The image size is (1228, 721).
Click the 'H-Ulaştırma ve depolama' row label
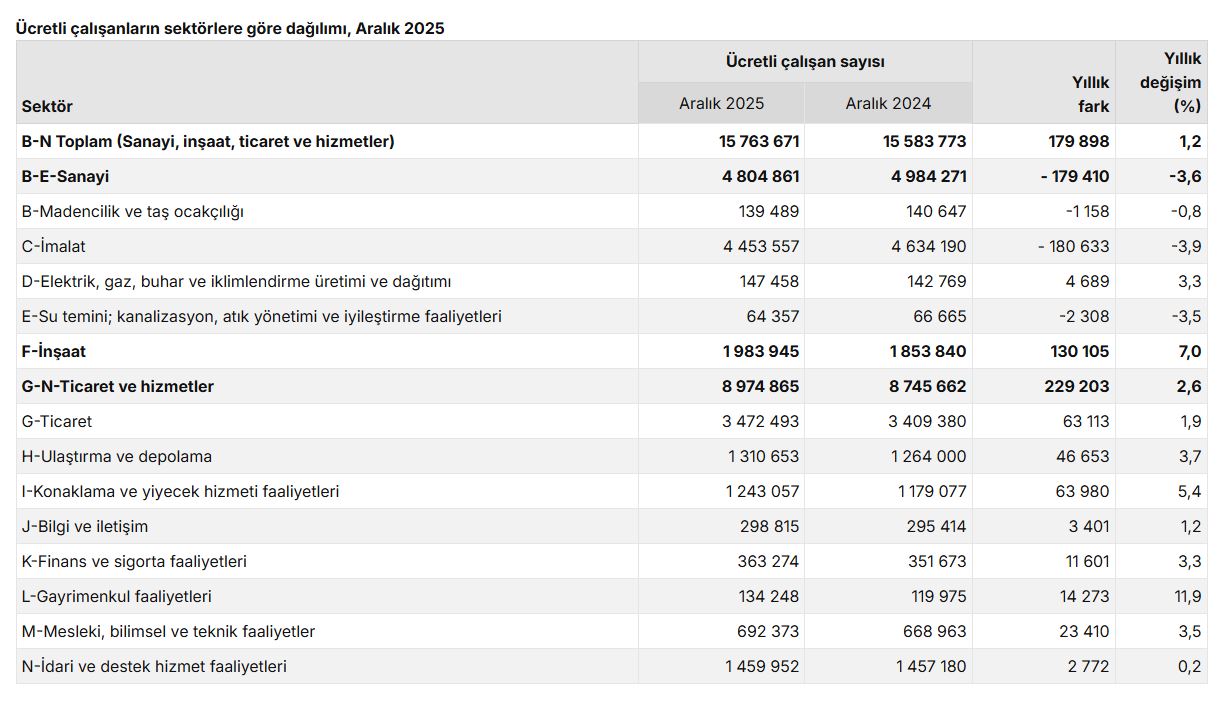coord(117,456)
